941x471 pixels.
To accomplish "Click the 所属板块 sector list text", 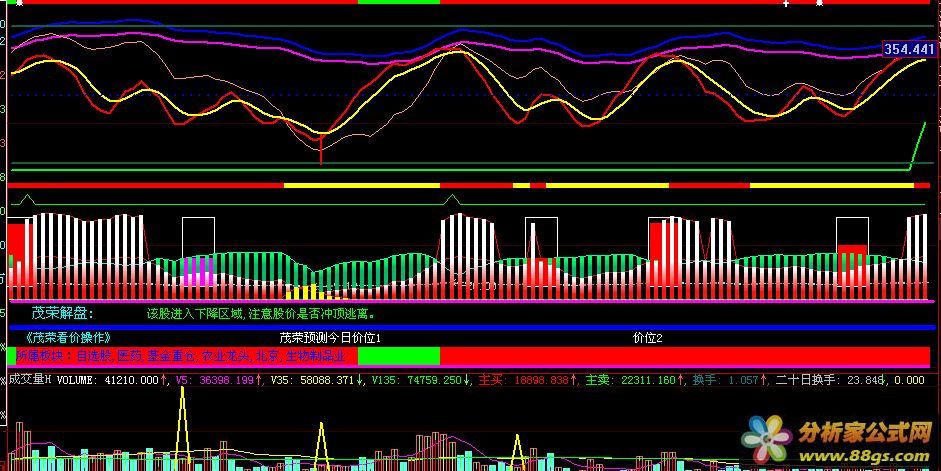I will pyautogui.click(x=180, y=356).
